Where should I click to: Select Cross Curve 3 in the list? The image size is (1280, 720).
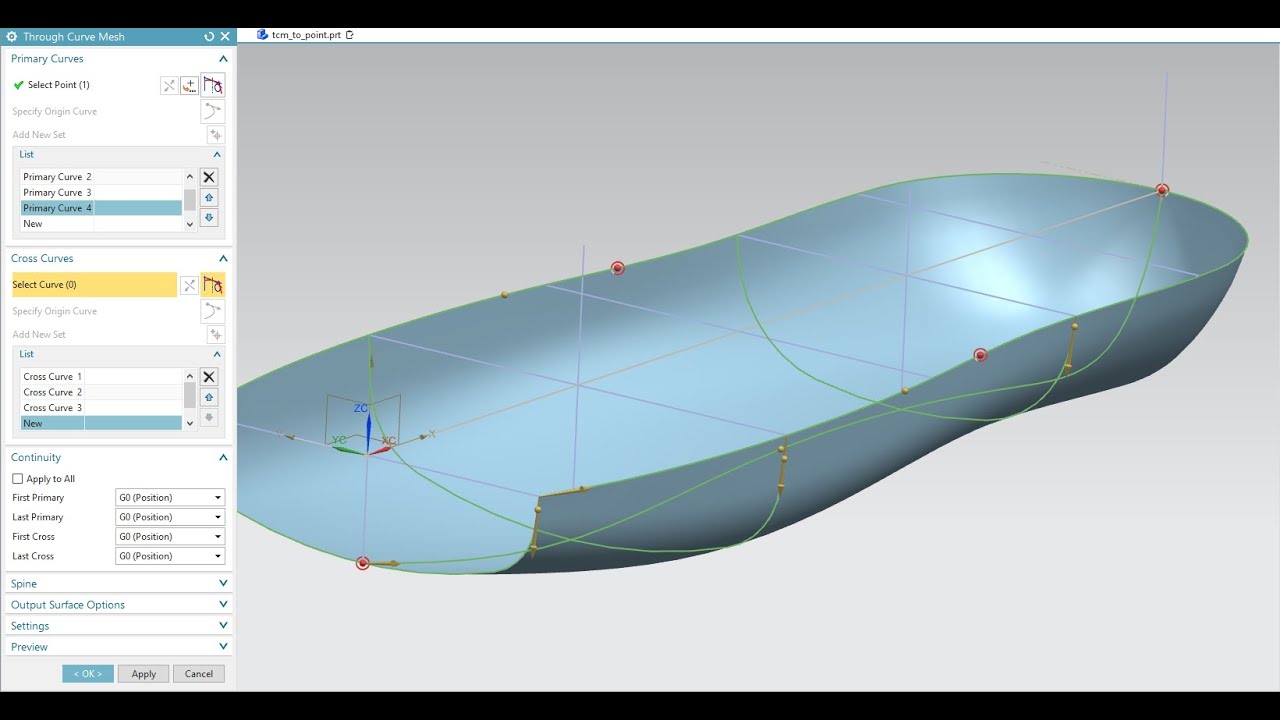click(101, 408)
